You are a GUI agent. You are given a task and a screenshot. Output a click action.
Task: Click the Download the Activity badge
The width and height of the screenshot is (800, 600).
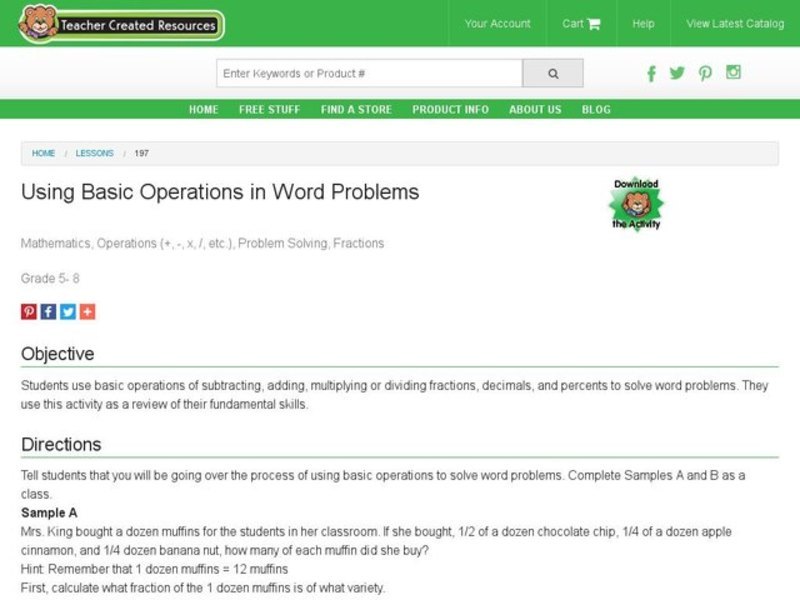[637, 203]
